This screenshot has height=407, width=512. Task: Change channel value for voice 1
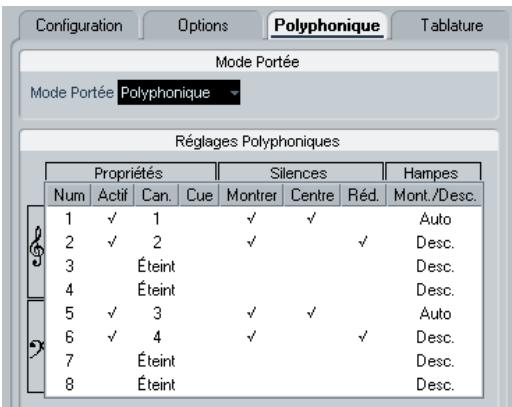coord(156,219)
